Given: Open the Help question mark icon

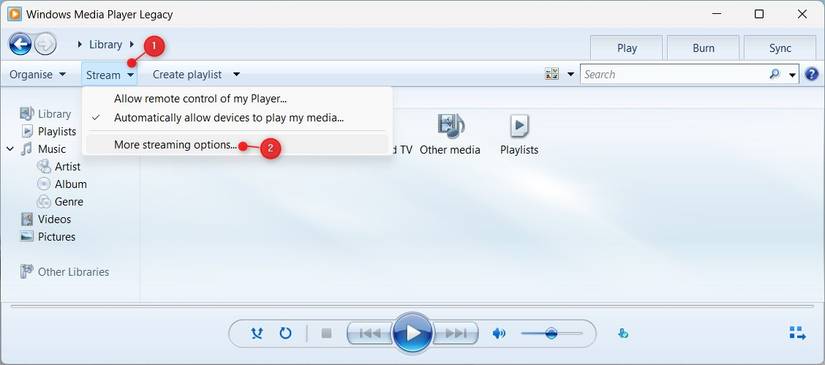Looking at the screenshot, I should coord(812,74).
